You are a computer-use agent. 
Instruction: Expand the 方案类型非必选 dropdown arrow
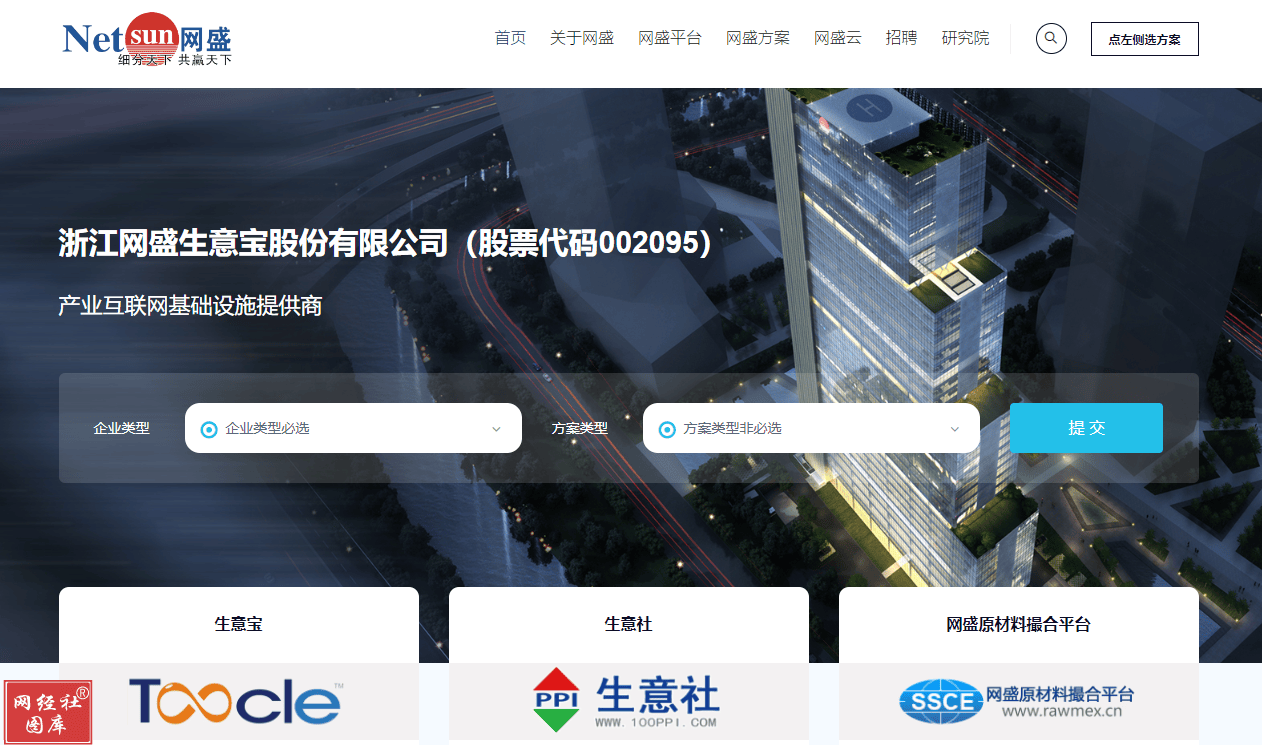tap(954, 429)
